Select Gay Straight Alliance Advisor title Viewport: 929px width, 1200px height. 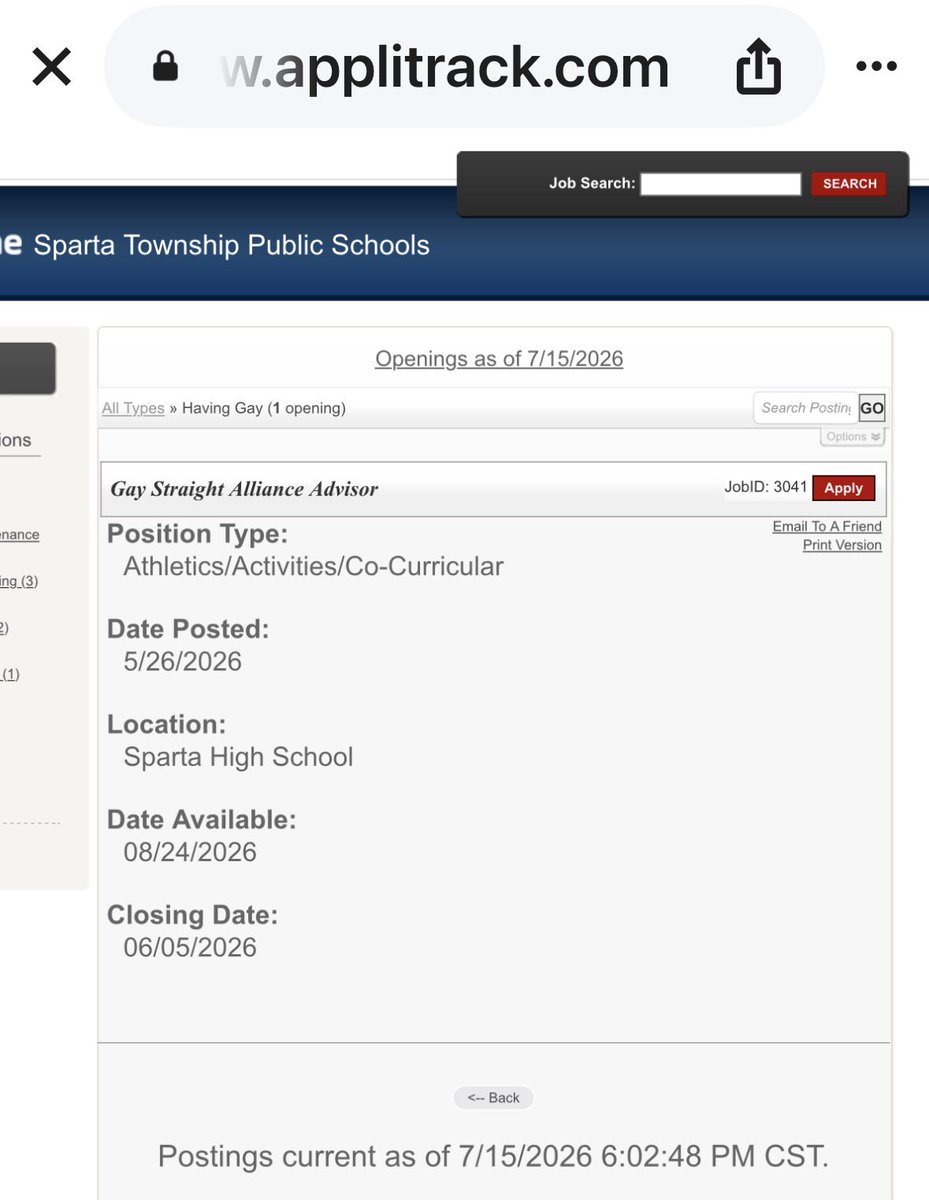244,489
